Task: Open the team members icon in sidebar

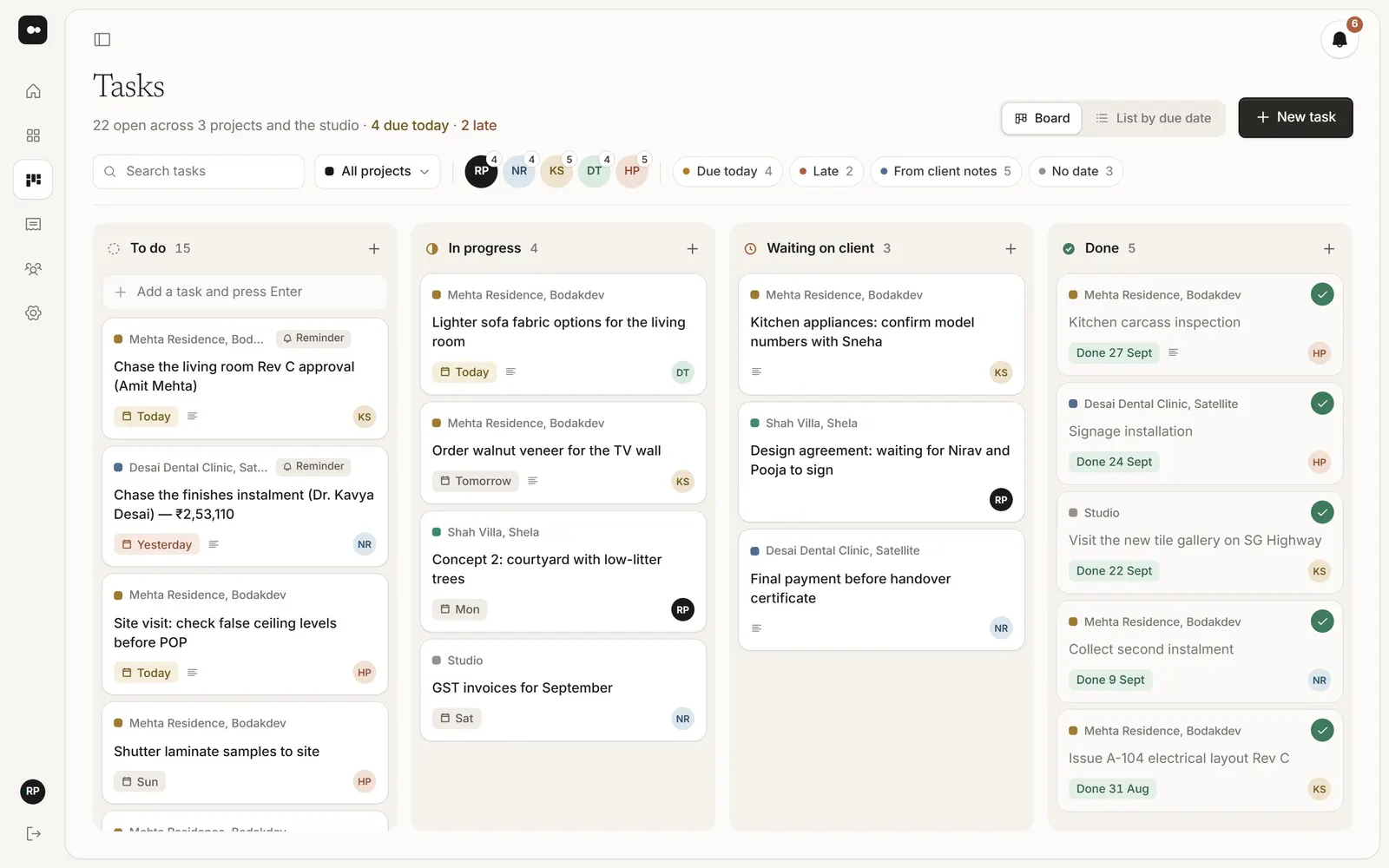Action: pyautogui.click(x=33, y=269)
